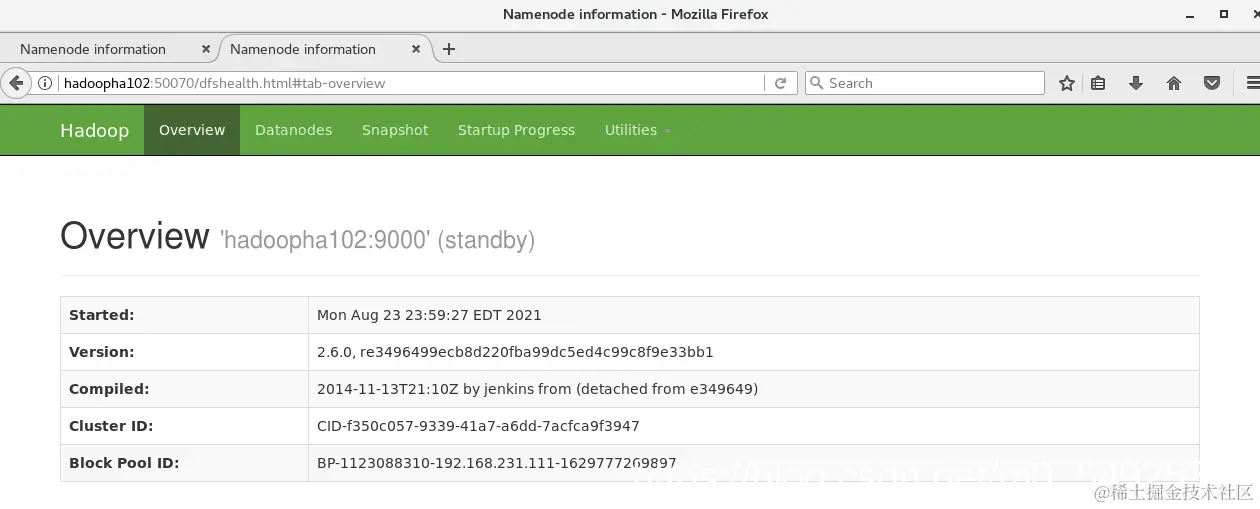This screenshot has height=509, width=1260.
Task: Open the Downloads arrow icon
Action: [x=1136, y=83]
